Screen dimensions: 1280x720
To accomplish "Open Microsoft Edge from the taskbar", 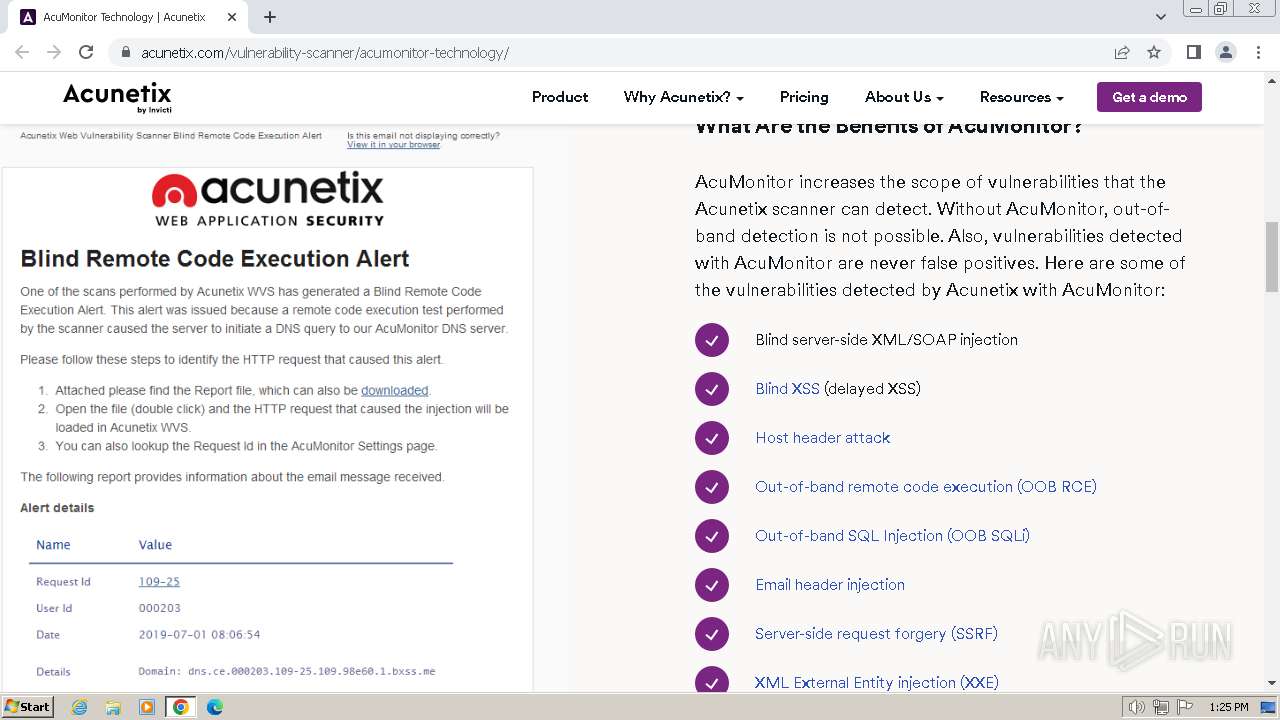I will [x=214, y=707].
